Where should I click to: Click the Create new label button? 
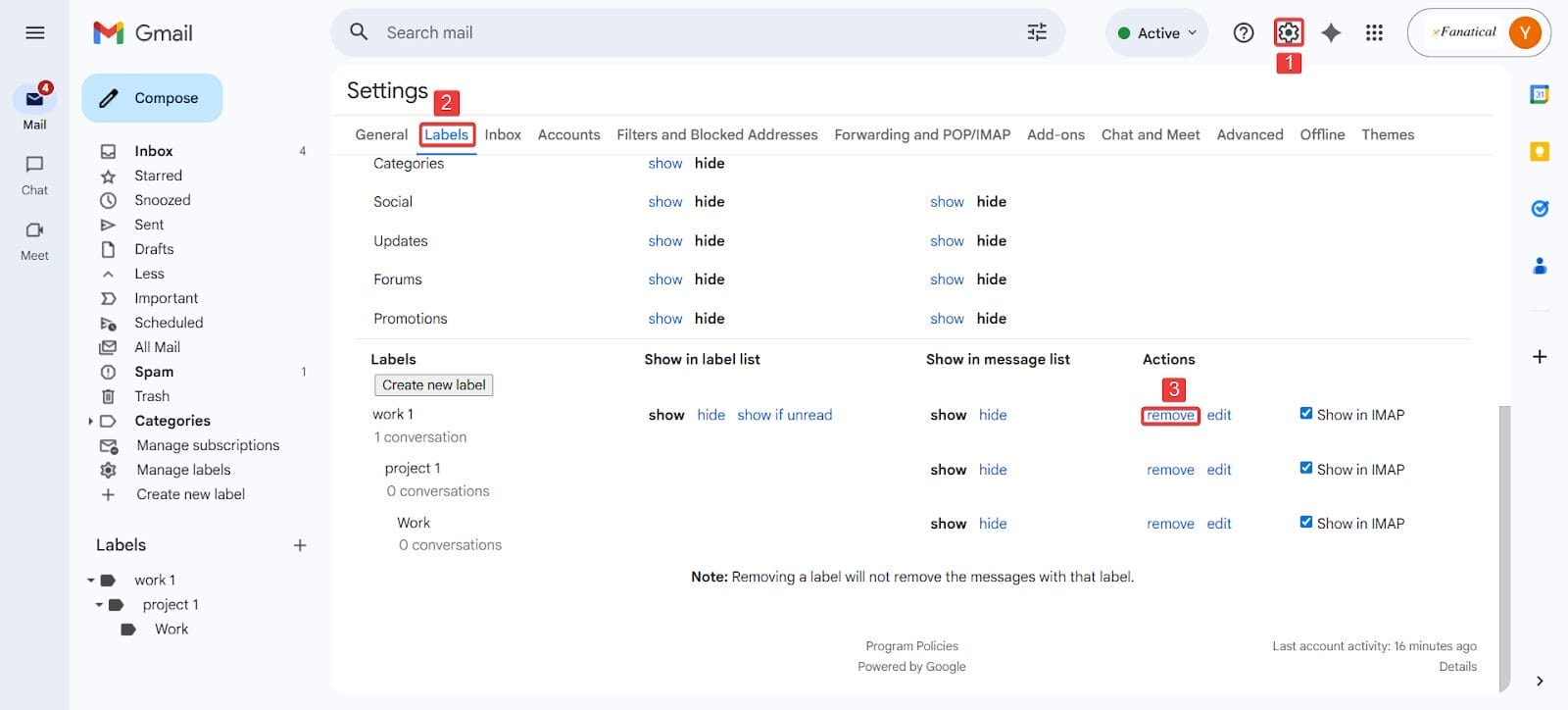coord(433,385)
